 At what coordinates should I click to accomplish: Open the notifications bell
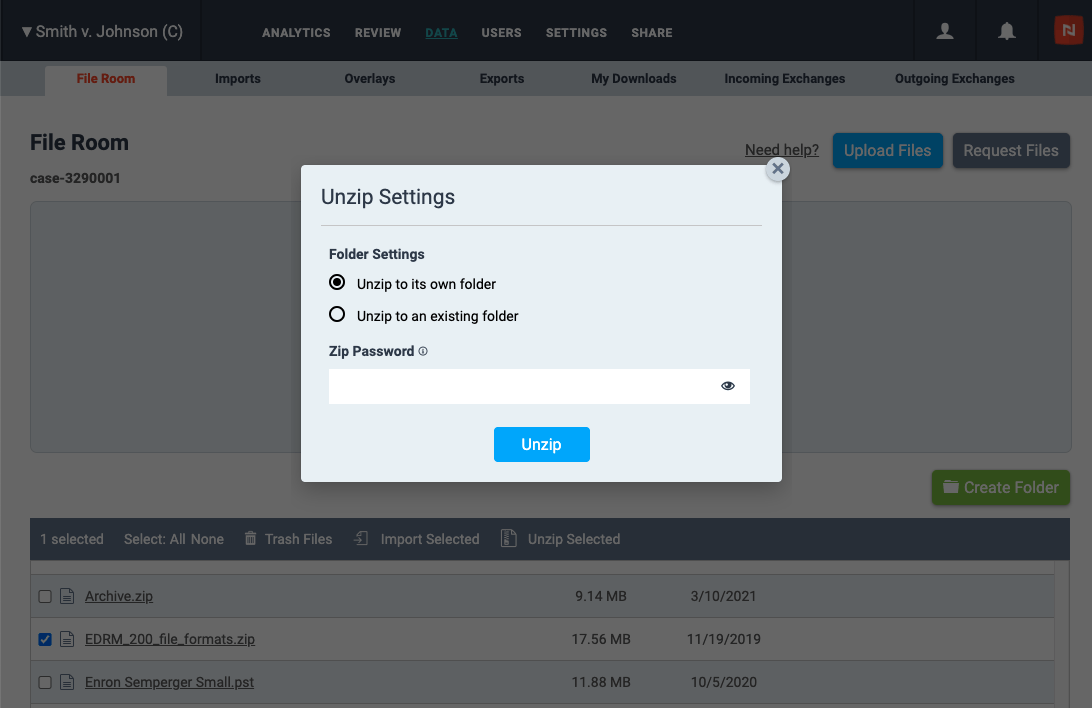click(1007, 32)
